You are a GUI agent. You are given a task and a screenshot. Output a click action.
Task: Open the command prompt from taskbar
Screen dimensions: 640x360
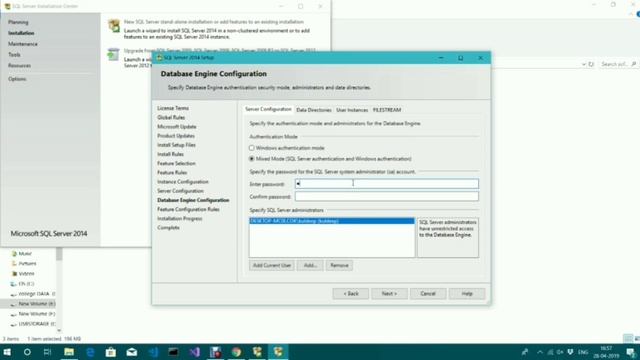(x=173, y=352)
